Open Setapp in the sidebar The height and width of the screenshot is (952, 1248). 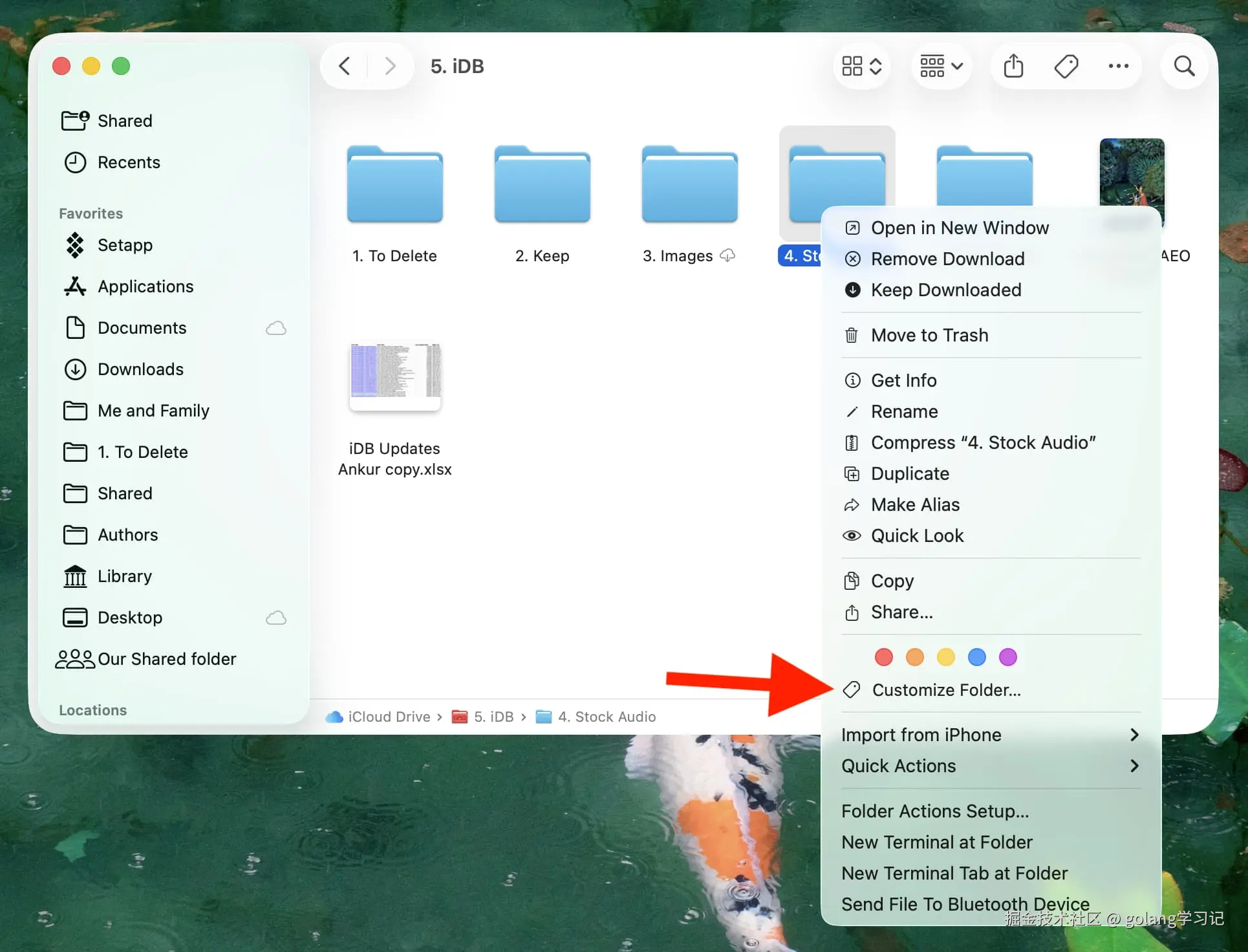click(125, 245)
